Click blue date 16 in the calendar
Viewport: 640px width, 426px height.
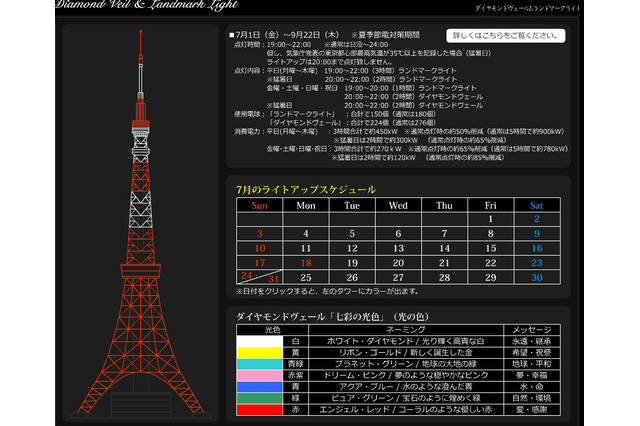[537, 248]
